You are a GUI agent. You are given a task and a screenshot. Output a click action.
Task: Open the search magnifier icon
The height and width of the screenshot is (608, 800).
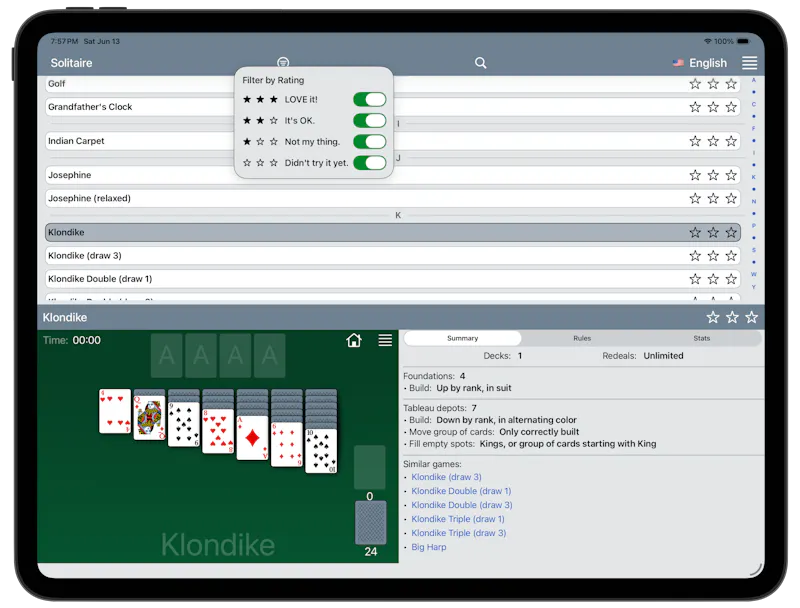click(480, 63)
